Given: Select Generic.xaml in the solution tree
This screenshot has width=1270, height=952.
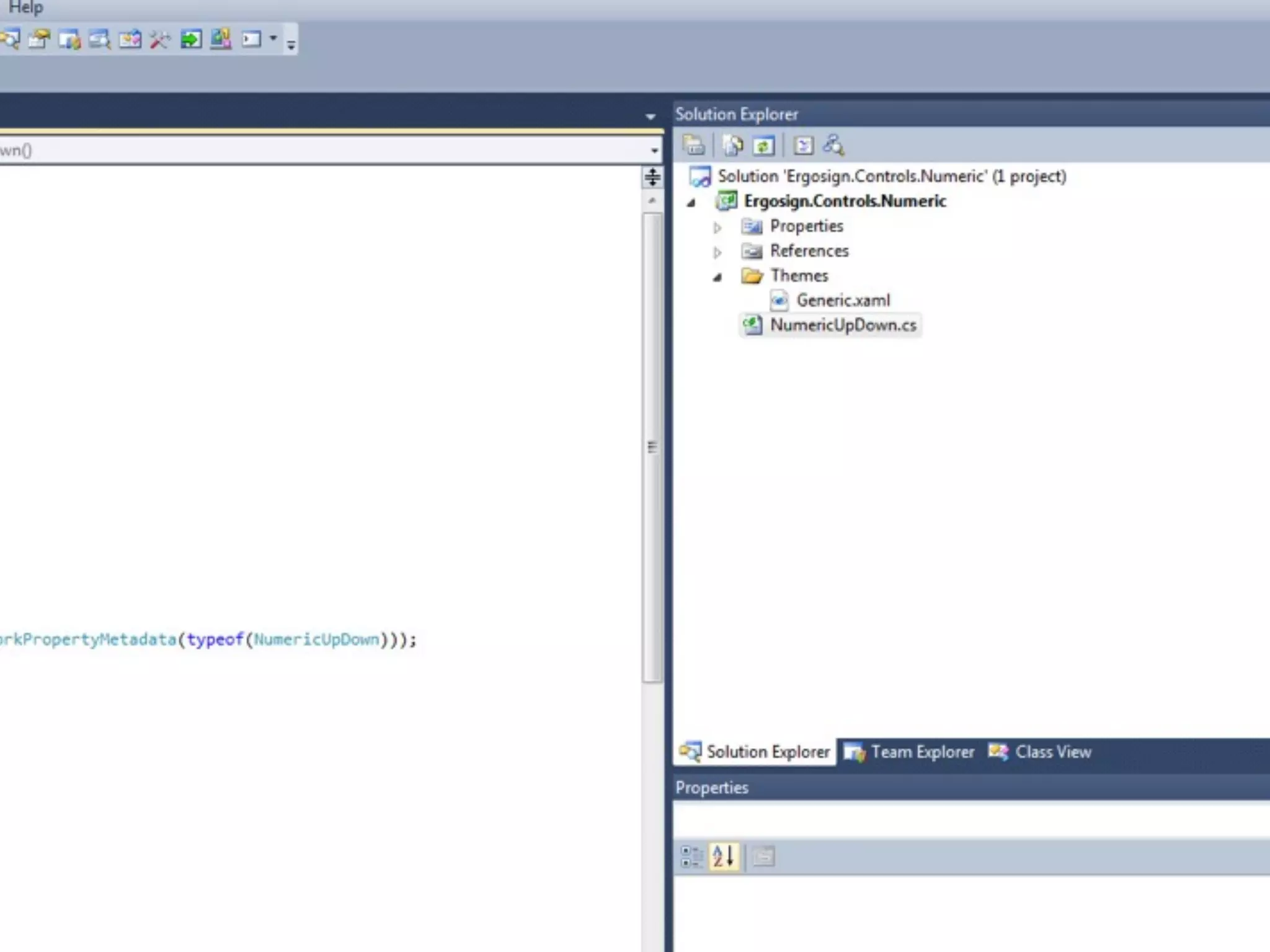Looking at the screenshot, I should pos(843,301).
